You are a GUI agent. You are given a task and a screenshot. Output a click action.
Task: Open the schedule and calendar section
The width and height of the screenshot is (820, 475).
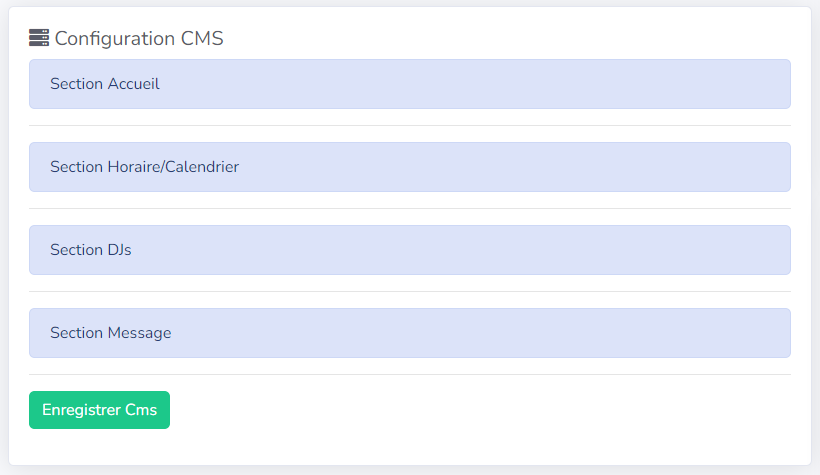(409, 167)
